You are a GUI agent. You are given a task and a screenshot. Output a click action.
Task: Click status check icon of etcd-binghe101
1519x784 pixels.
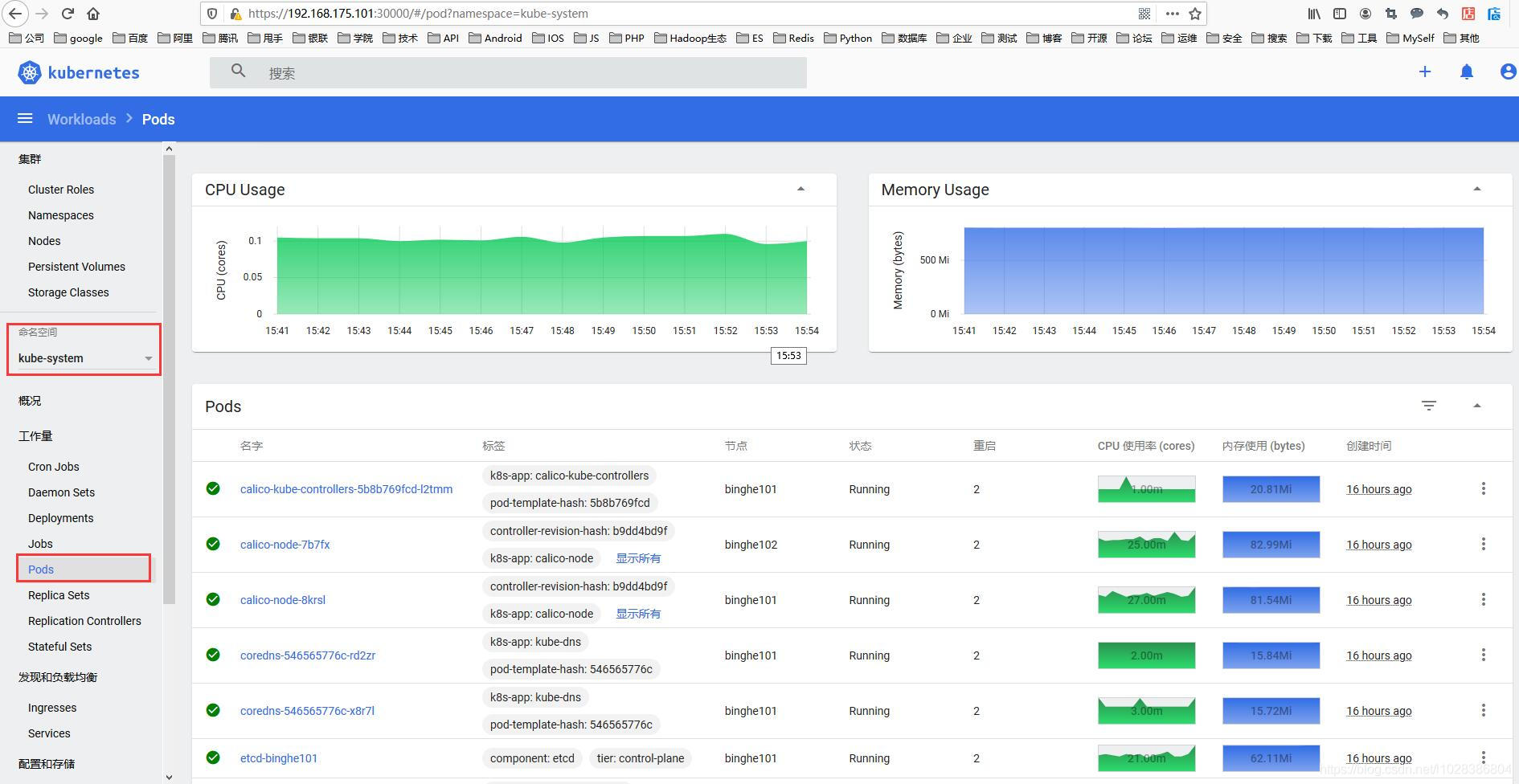tap(213, 757)
